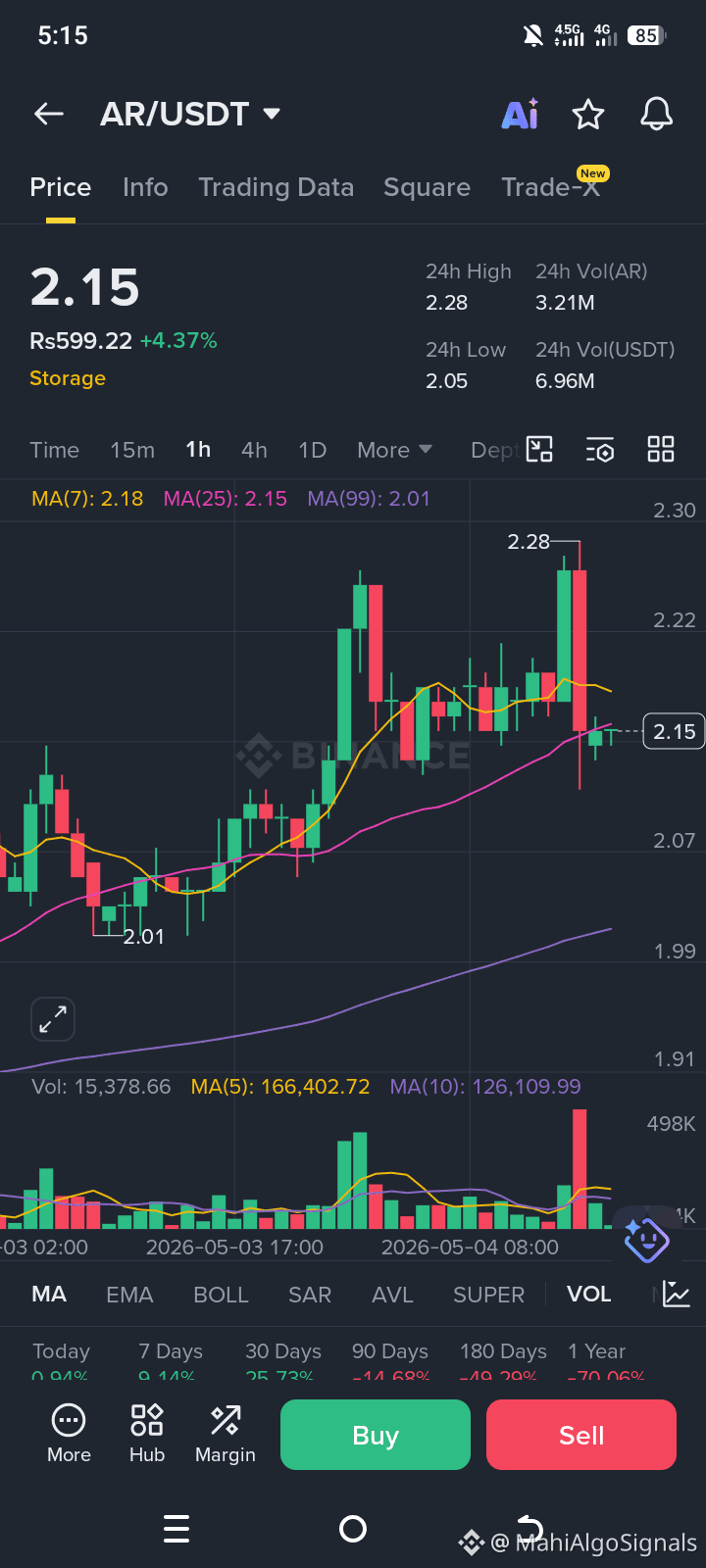Toggle the SUPER indicator
This screenshot has width=706, height=1568.
tap(488, 1295)
